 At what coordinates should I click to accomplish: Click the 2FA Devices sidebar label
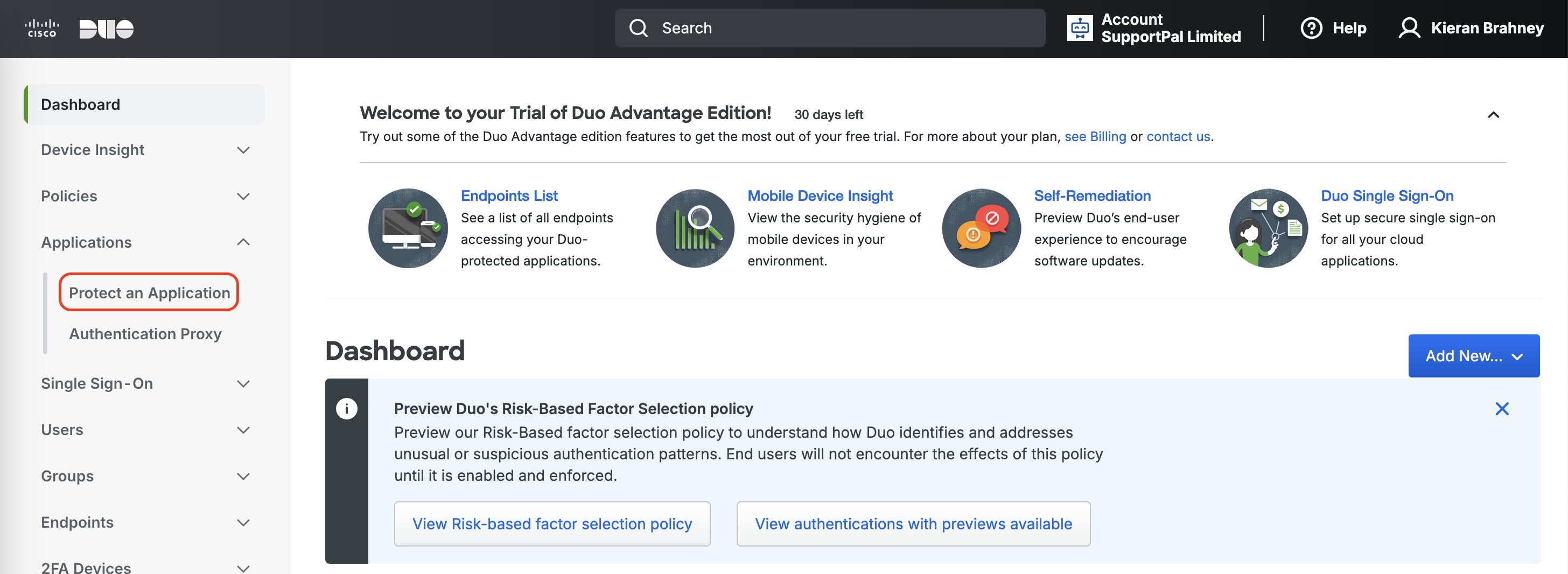86,568
